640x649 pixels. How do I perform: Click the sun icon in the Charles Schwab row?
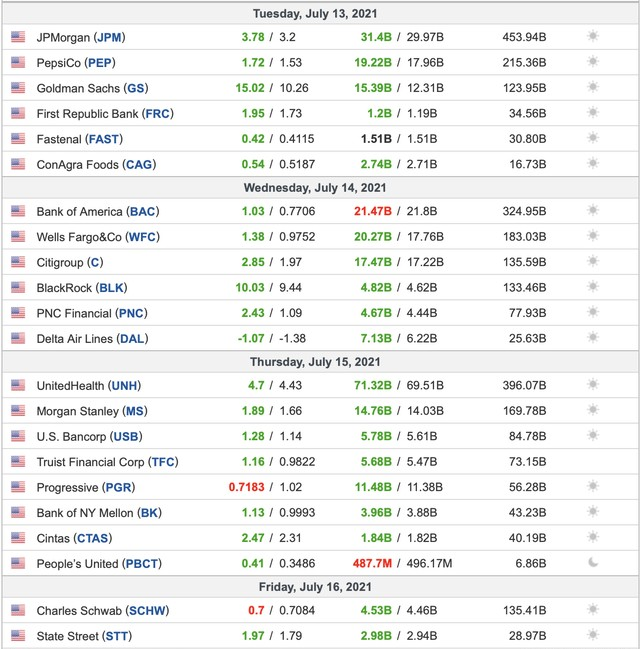click(x=593, y=610)
